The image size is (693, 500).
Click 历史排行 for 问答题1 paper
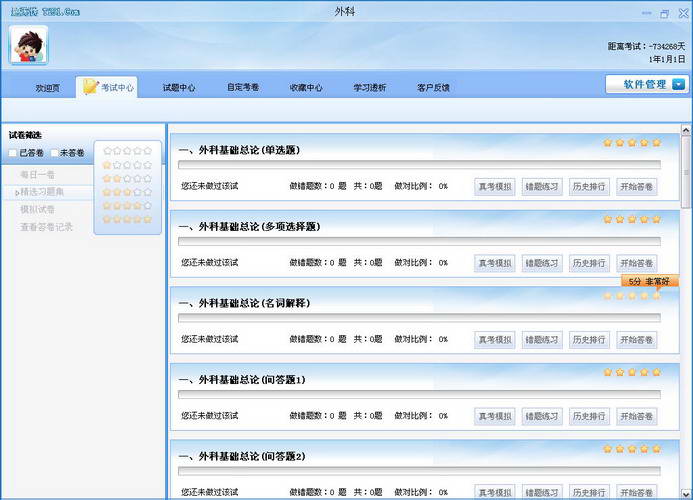click(589, 416)
